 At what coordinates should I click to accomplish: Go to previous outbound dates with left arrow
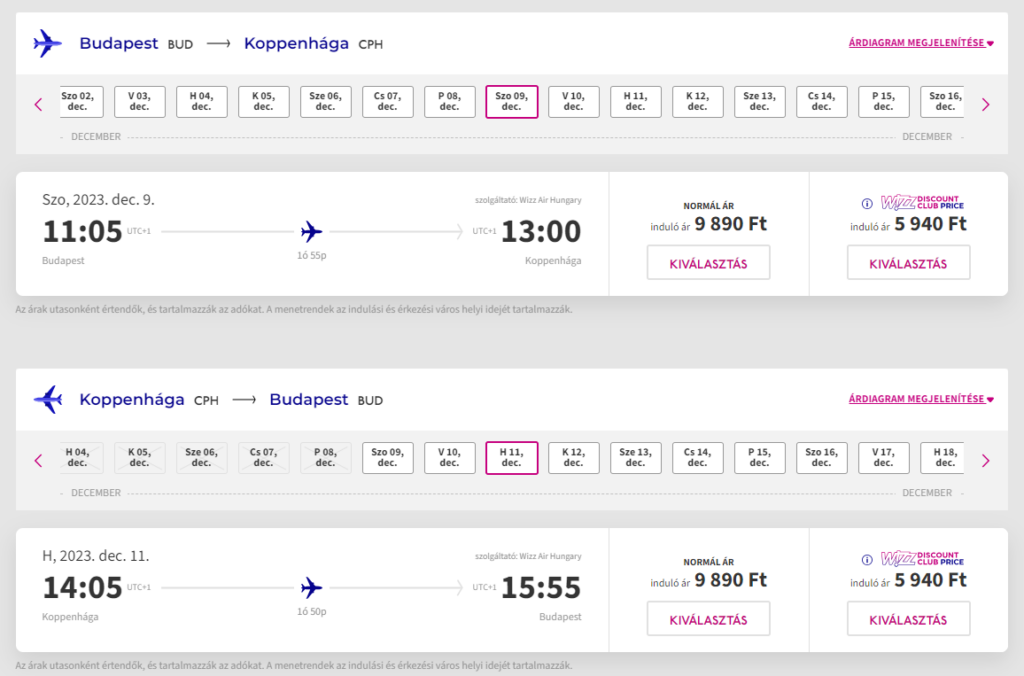(x=39, y=104)
